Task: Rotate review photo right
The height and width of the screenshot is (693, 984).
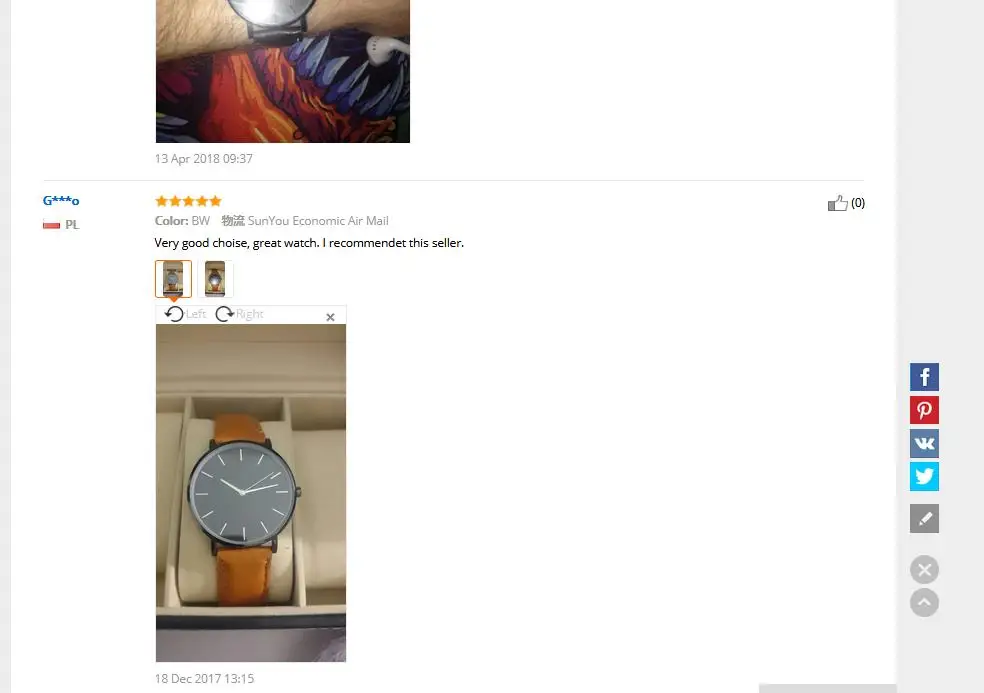Action: point(239,314)
